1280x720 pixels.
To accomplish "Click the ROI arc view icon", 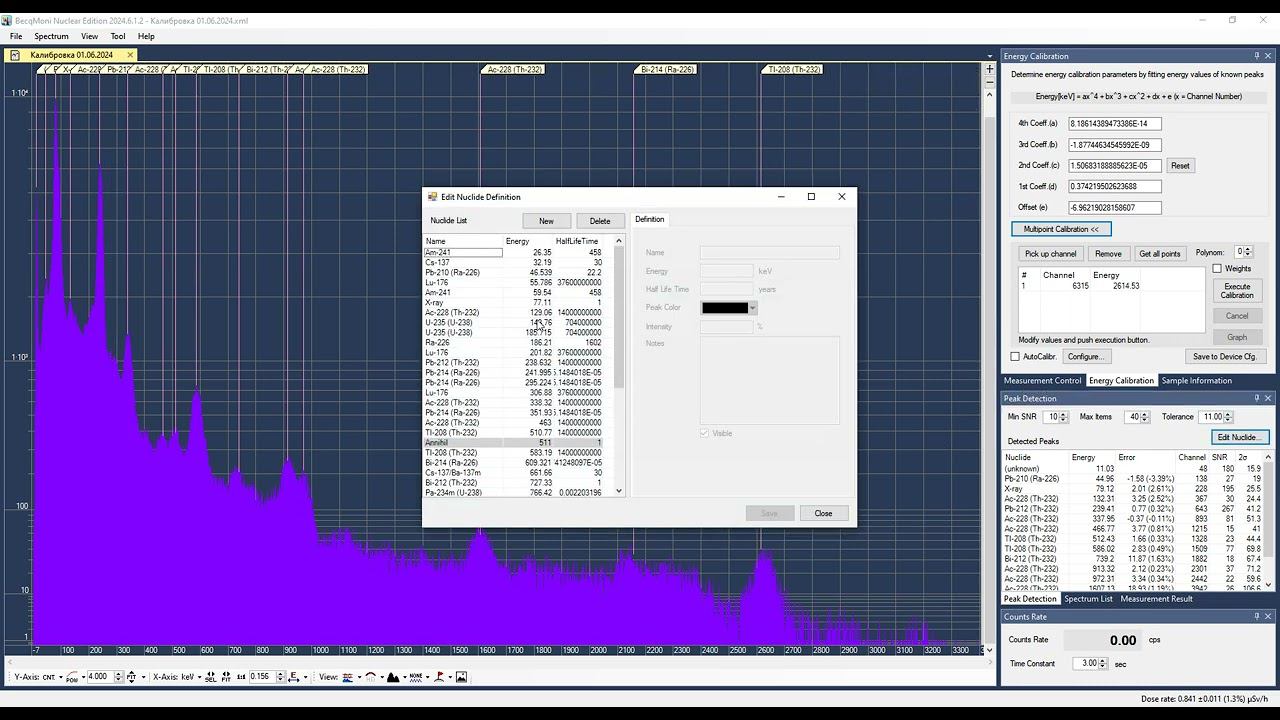I will [370, 677].
